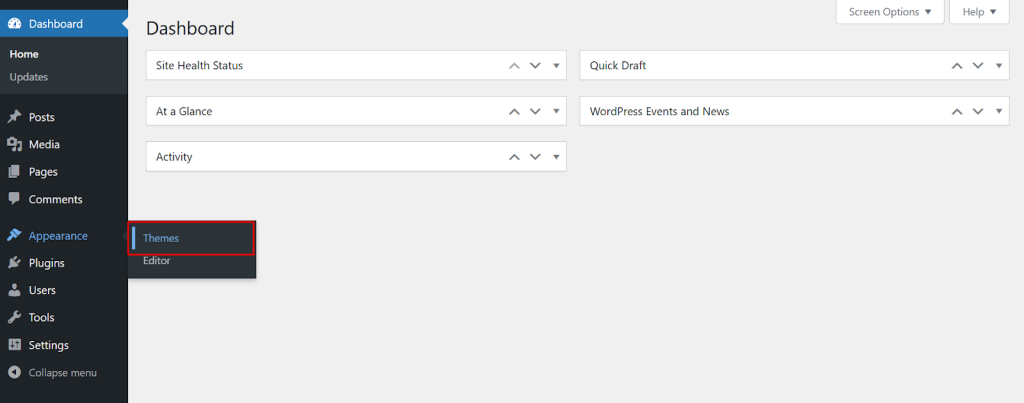Viewport: 1024px width, 403px height.
Task: Move WordPress Events and News panel up
Action: coord(957,111)
